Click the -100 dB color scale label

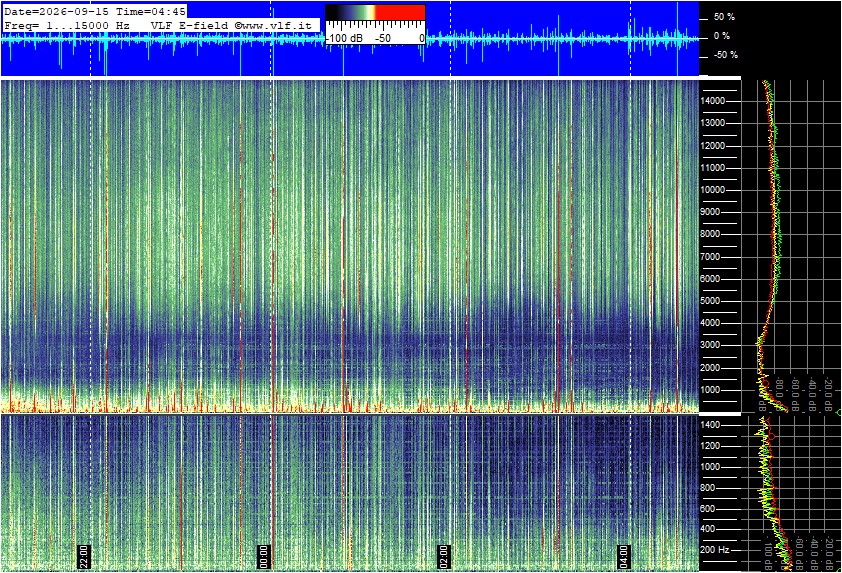click(x=345, y=39)
